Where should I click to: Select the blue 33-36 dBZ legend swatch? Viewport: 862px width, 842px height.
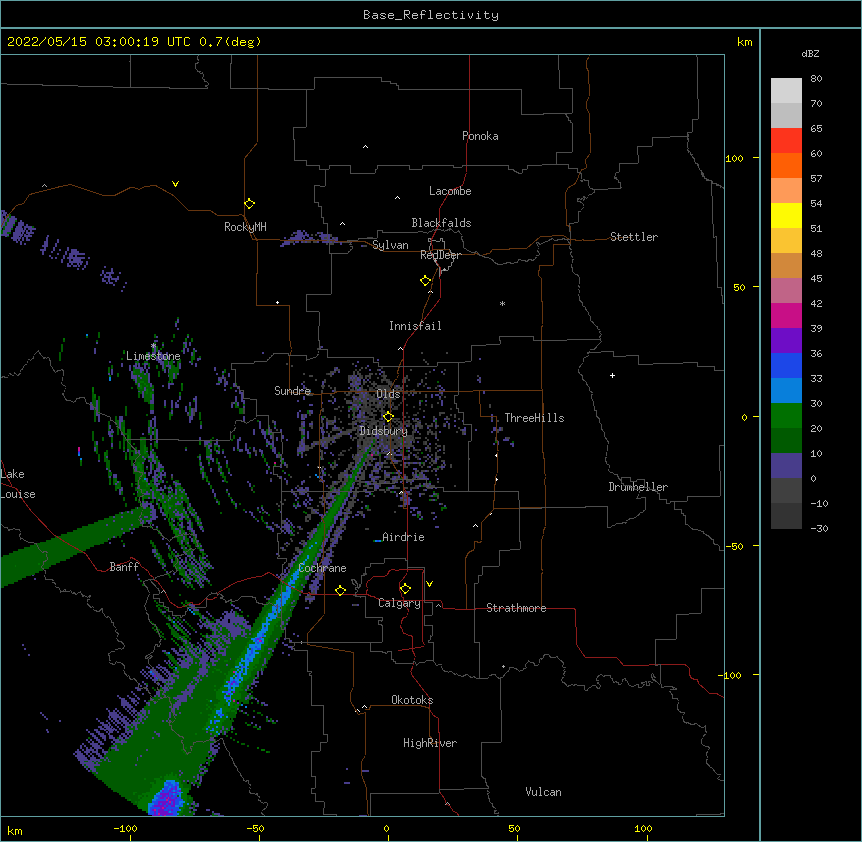pyautogui.click(x=786, y=365)
